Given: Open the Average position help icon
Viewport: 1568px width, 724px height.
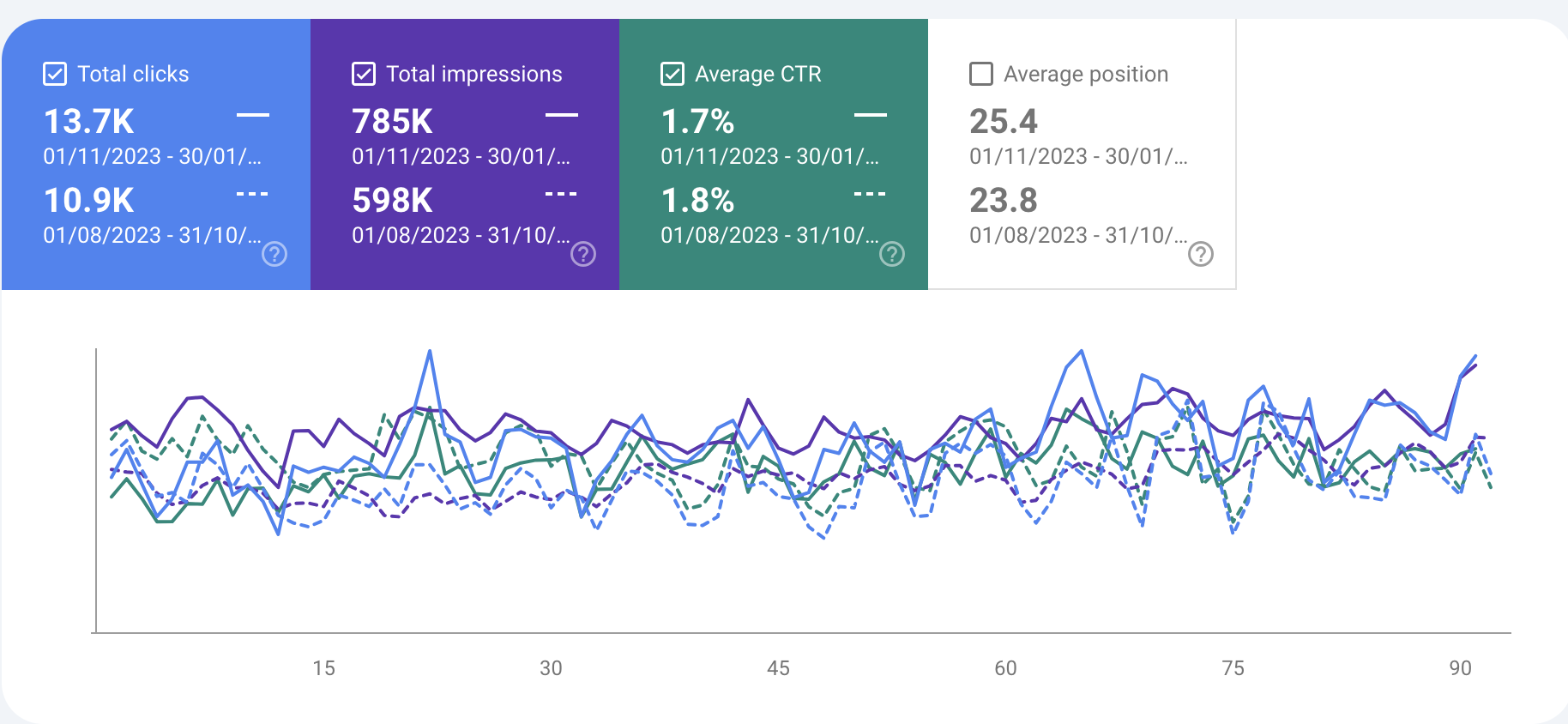Looking at the screenshot, I should 1201,254.
